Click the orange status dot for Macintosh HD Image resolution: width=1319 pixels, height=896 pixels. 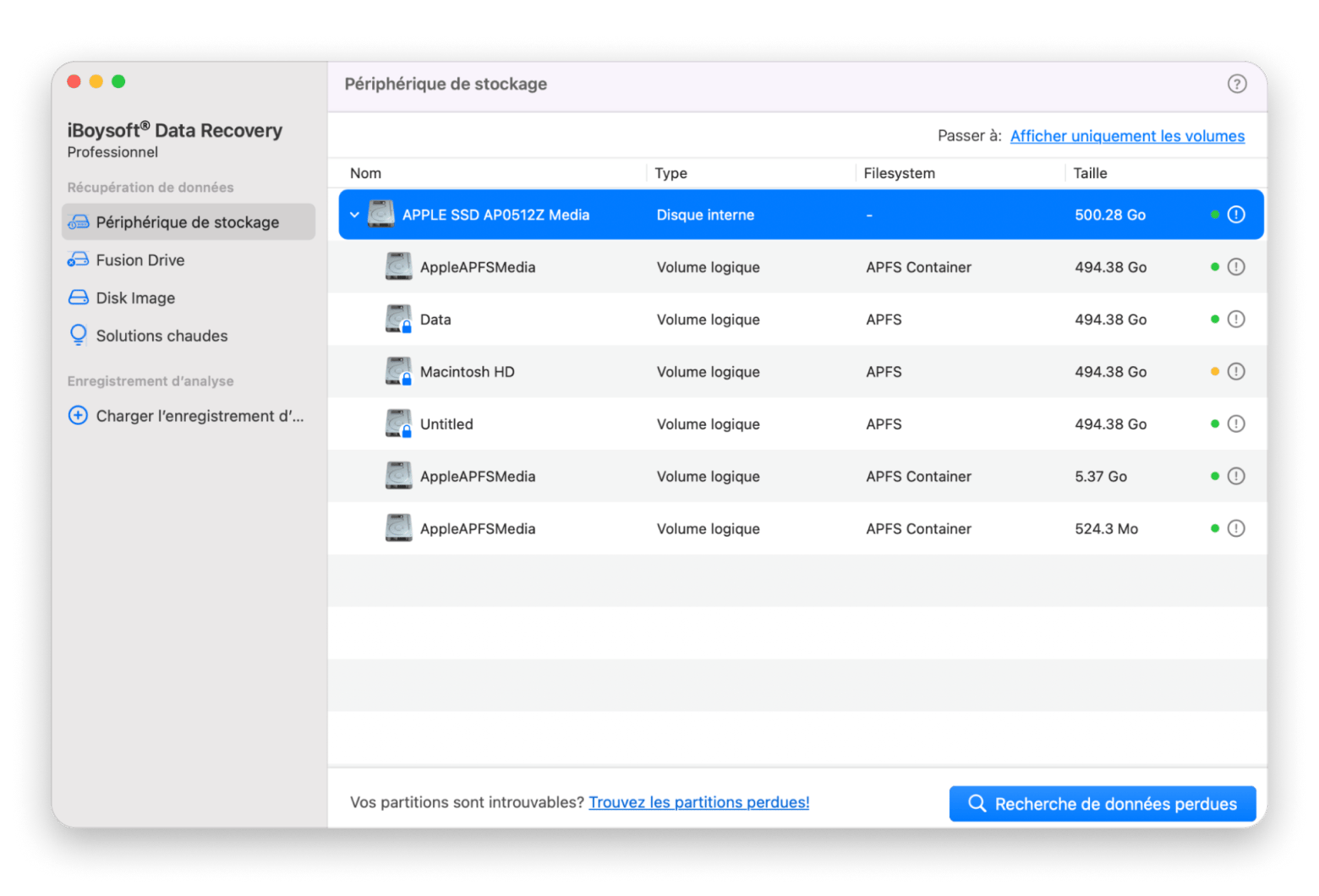point(1215,372)
